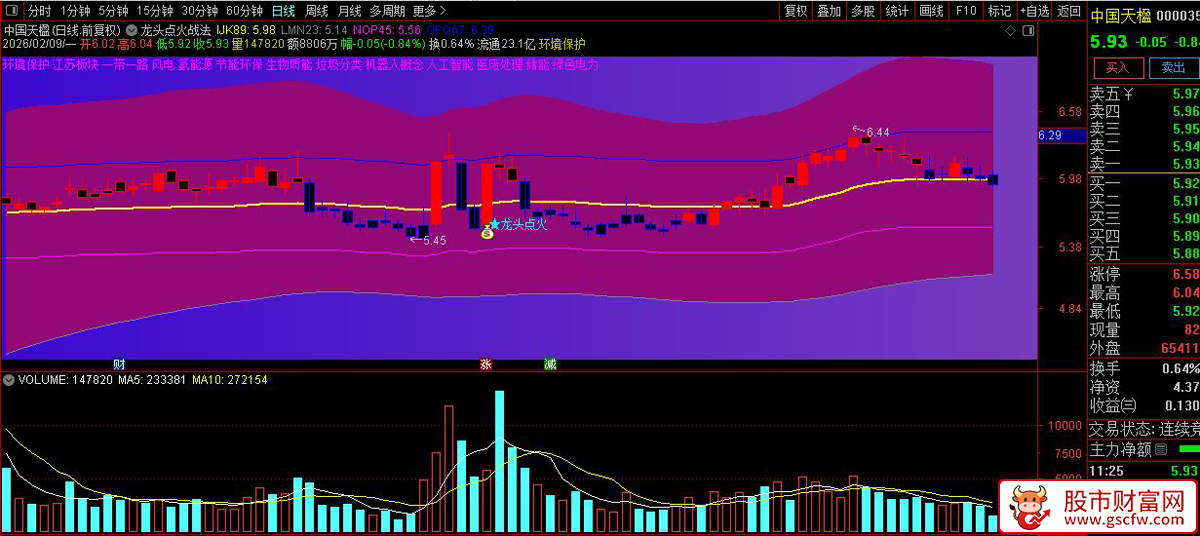The height and width of the screenshot is (536, 1200).
Task: Open the 多周期 multi-period tab
Action: 388,11
